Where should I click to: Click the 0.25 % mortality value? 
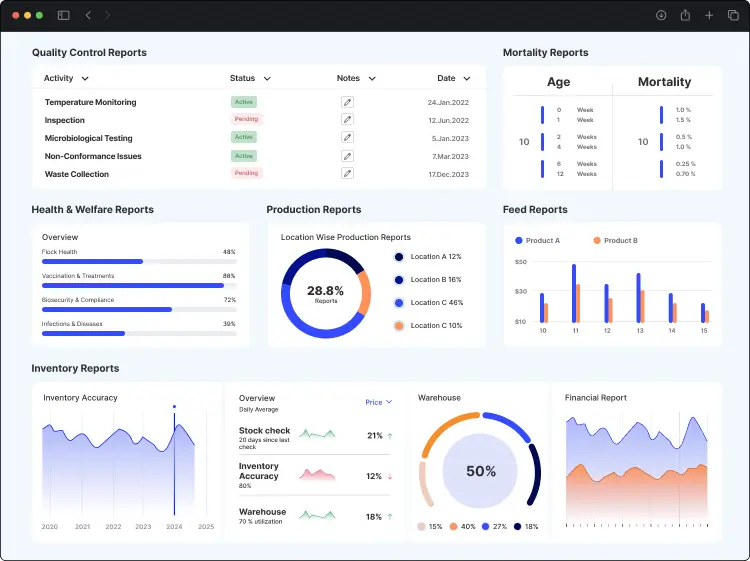685,164
